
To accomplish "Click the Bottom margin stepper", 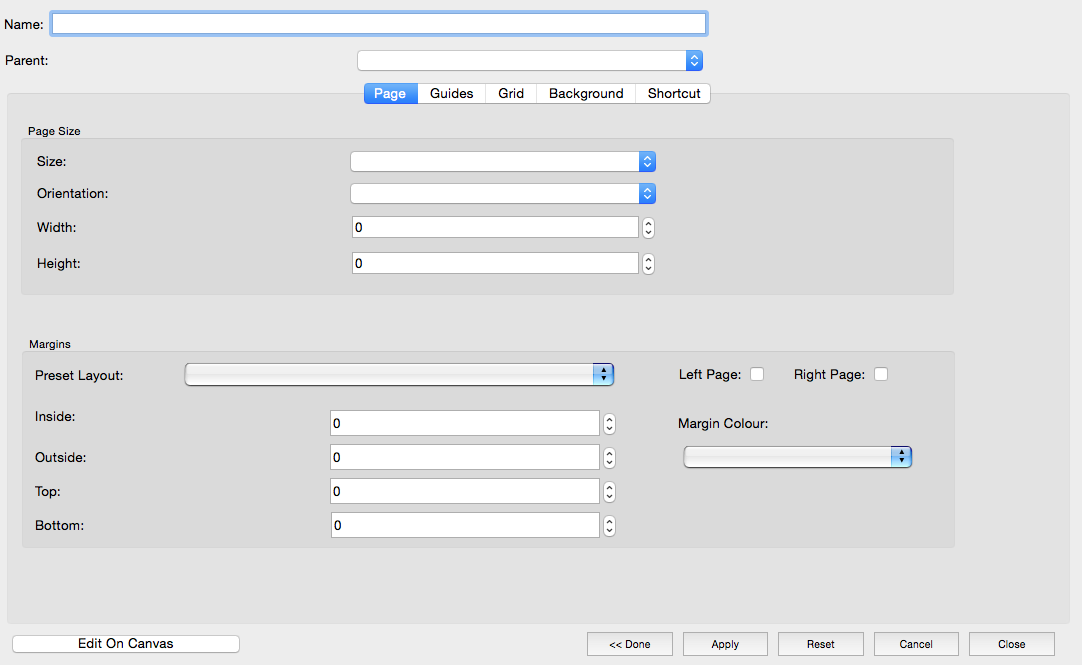I will [x=609, y=526].
